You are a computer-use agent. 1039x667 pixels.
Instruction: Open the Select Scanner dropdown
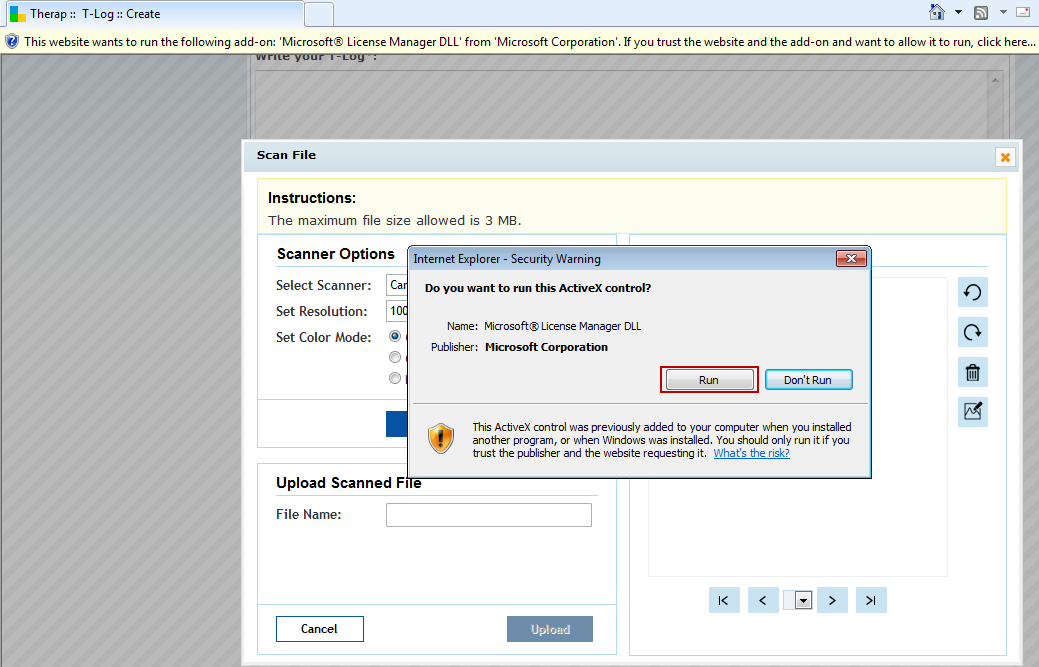point(398,285)
